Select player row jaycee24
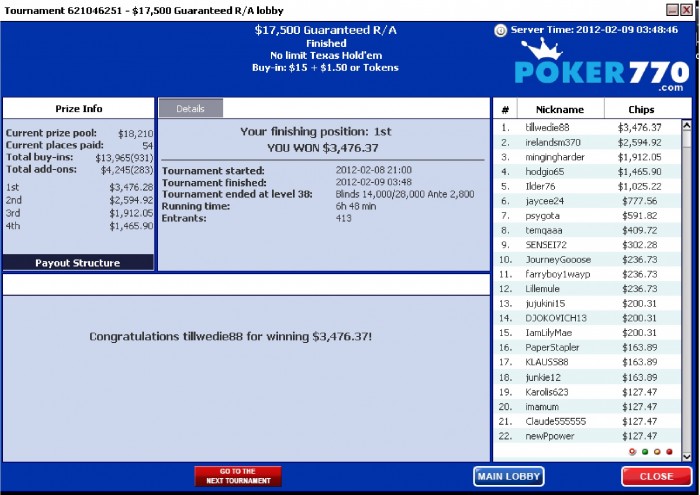 click(x=587, y=201)
